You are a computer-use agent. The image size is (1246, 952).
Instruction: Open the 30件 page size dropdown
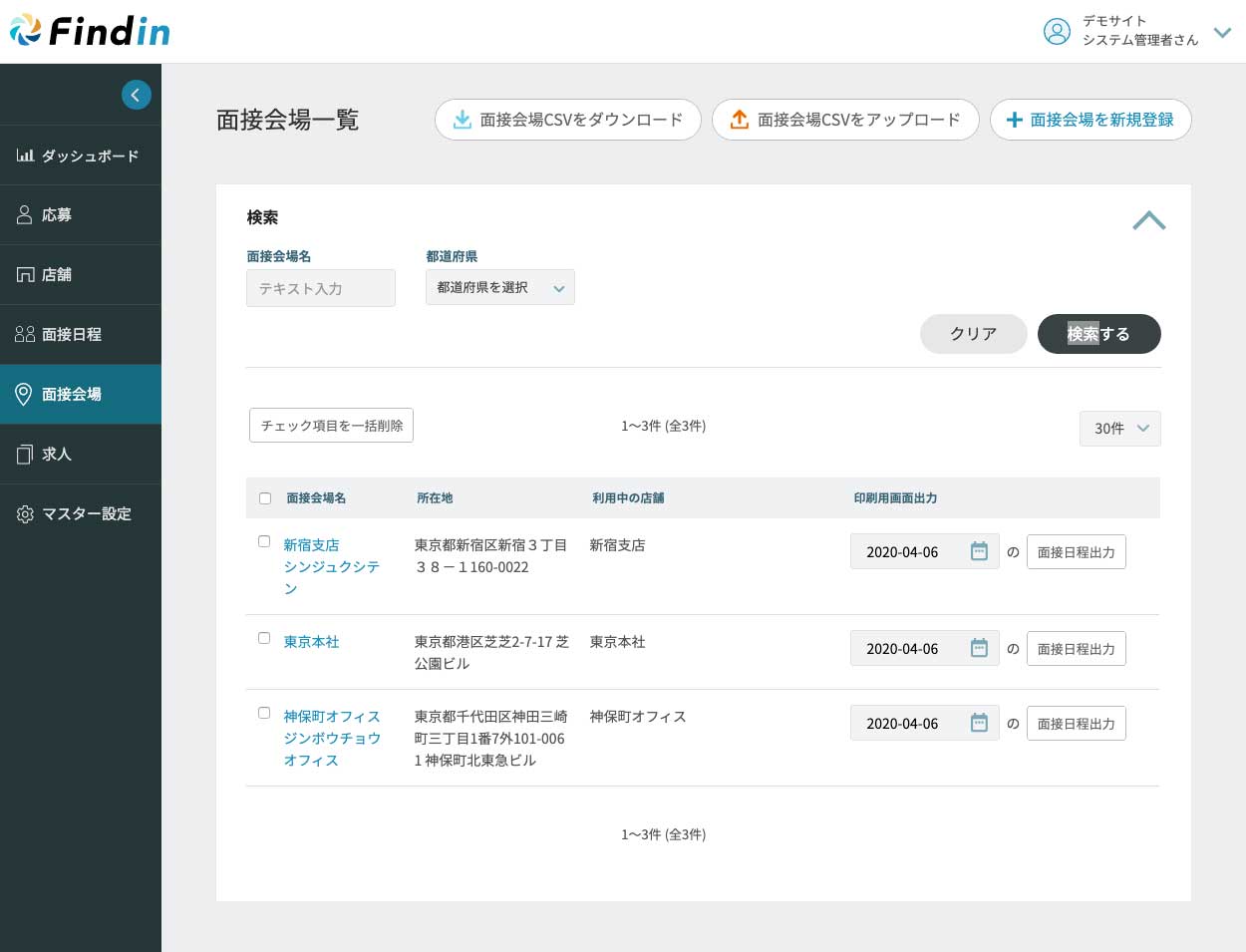[x=1119, y=429]
